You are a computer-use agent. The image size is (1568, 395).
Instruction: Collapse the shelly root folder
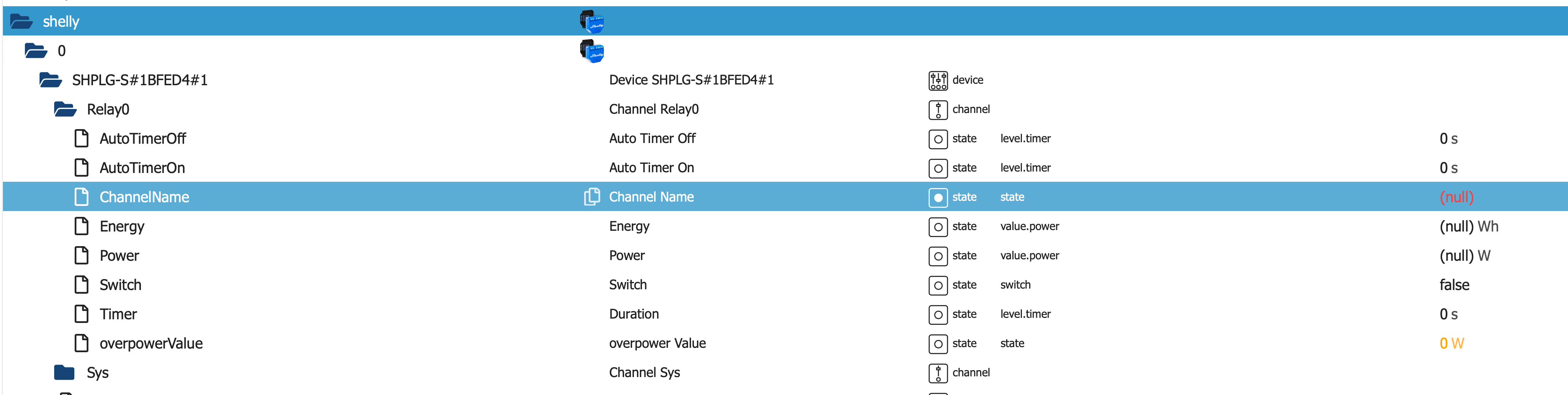click(x=22, y=22)
